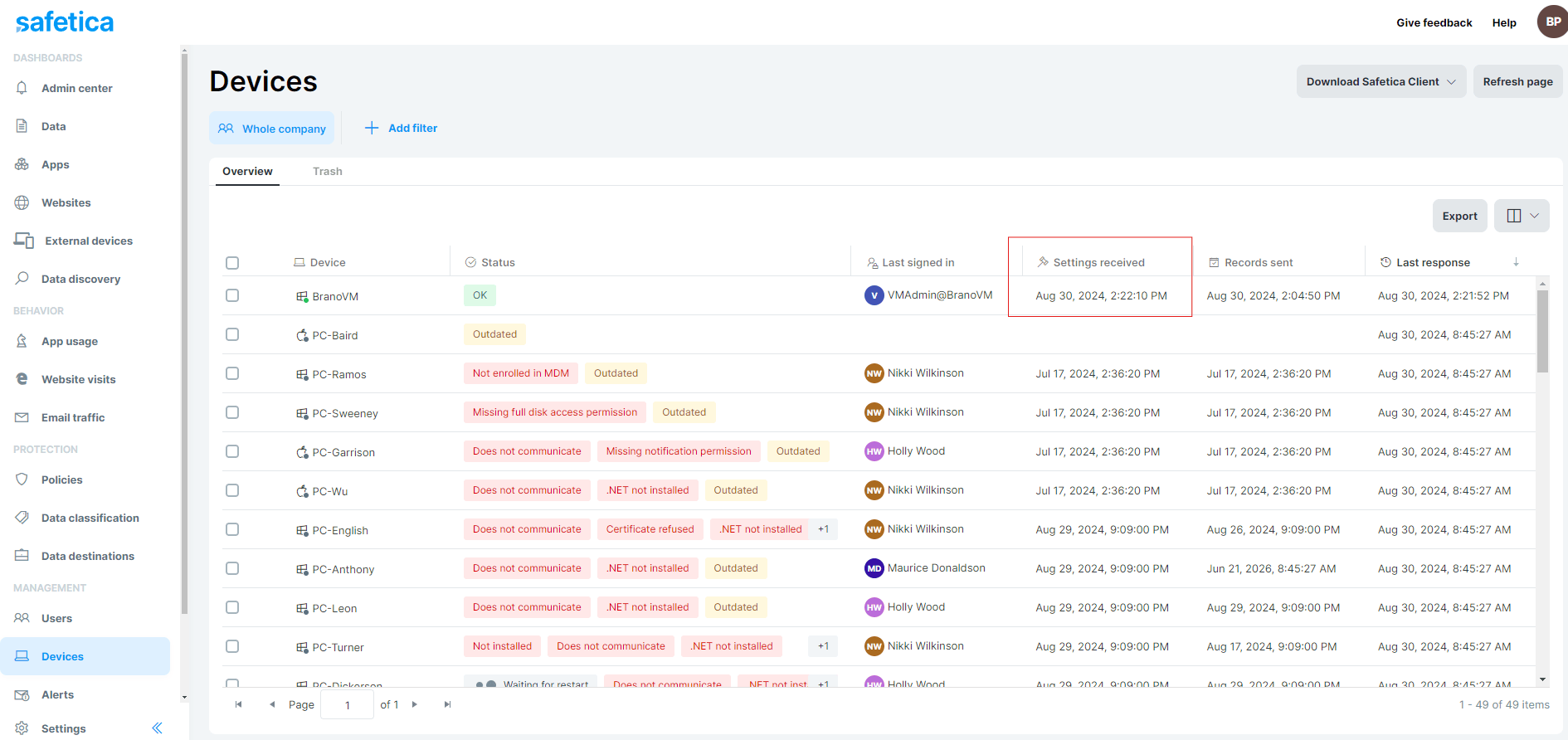Open the column chooser dropdown

tap(1522, 216)
